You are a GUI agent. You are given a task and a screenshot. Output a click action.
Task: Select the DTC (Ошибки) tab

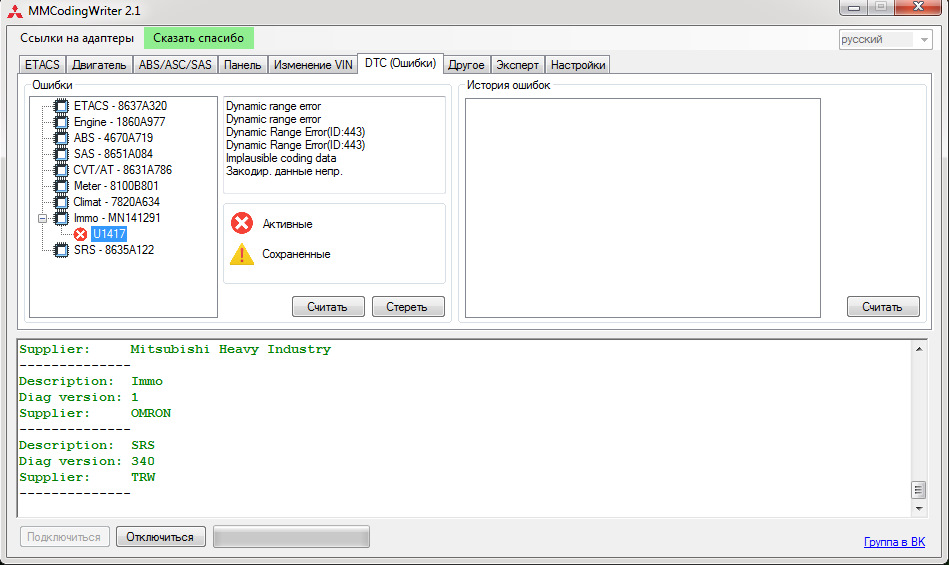click(x=400, y=63)
